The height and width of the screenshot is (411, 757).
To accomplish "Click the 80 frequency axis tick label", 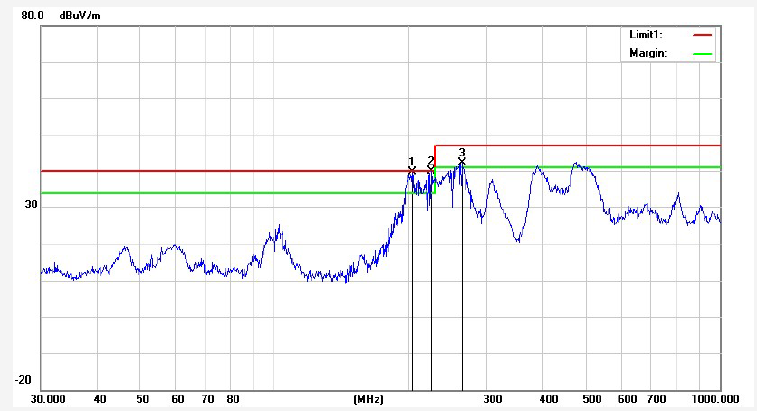I will click(232, 399).
